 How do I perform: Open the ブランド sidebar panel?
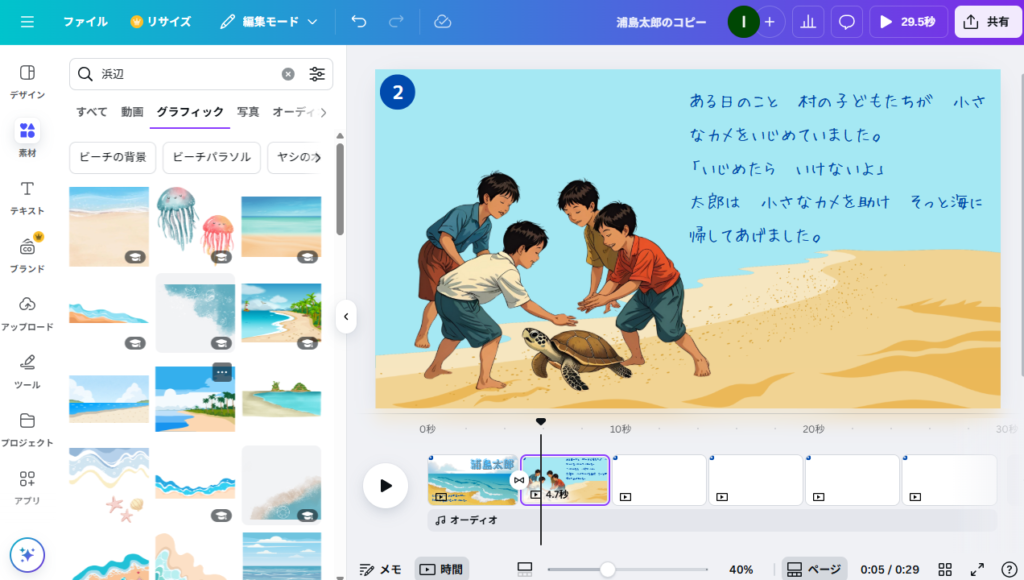click(27, 255)
